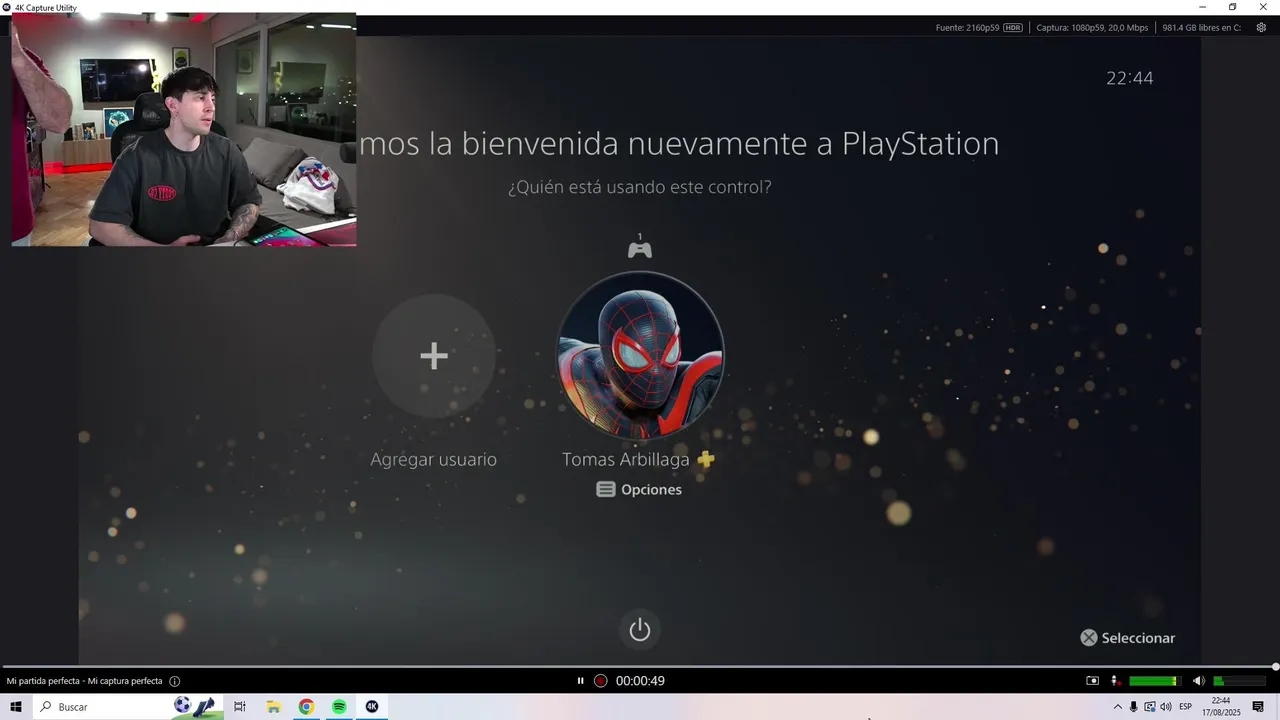Viewport: 1280px width, 720px height.
Task: Open the system tray volume icon
Action: 1166,707
